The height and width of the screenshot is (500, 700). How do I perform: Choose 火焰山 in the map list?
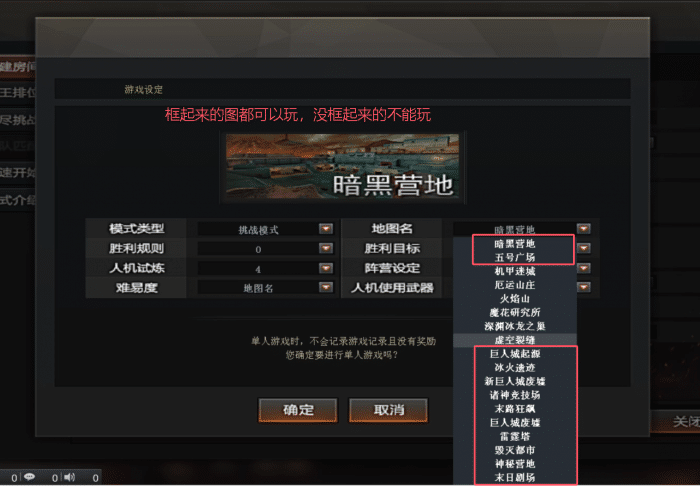click(515, 299)
